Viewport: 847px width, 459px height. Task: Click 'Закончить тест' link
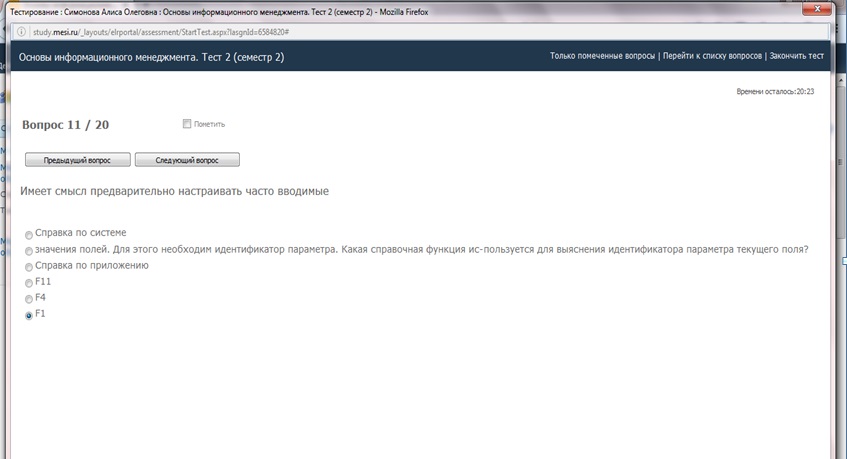(x=796, y=56)
